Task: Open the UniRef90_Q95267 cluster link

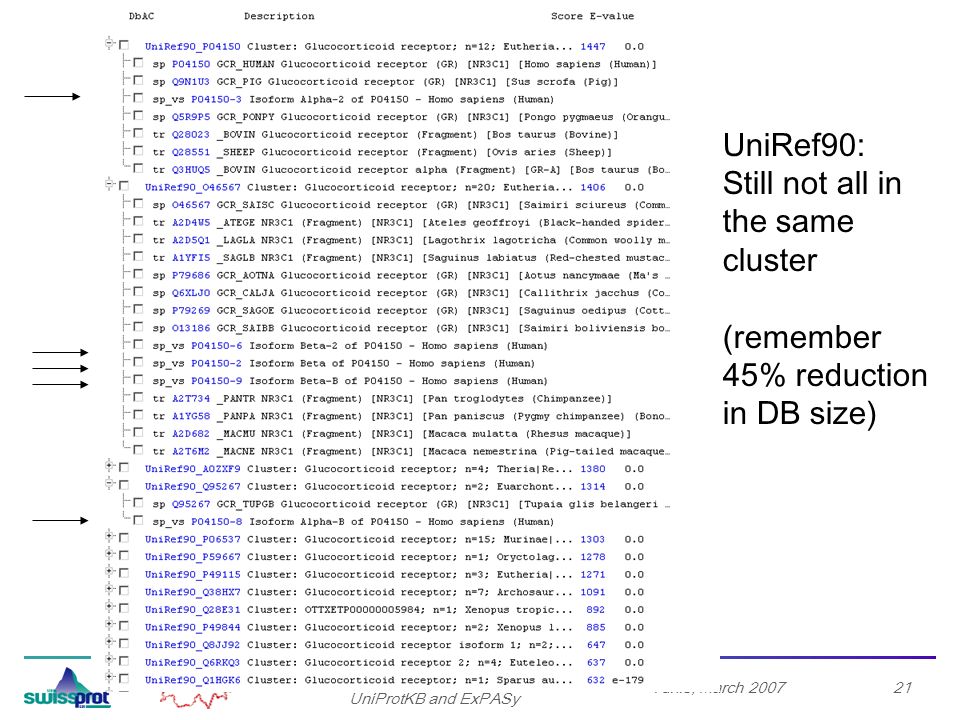Action: [x=192, y=487]
